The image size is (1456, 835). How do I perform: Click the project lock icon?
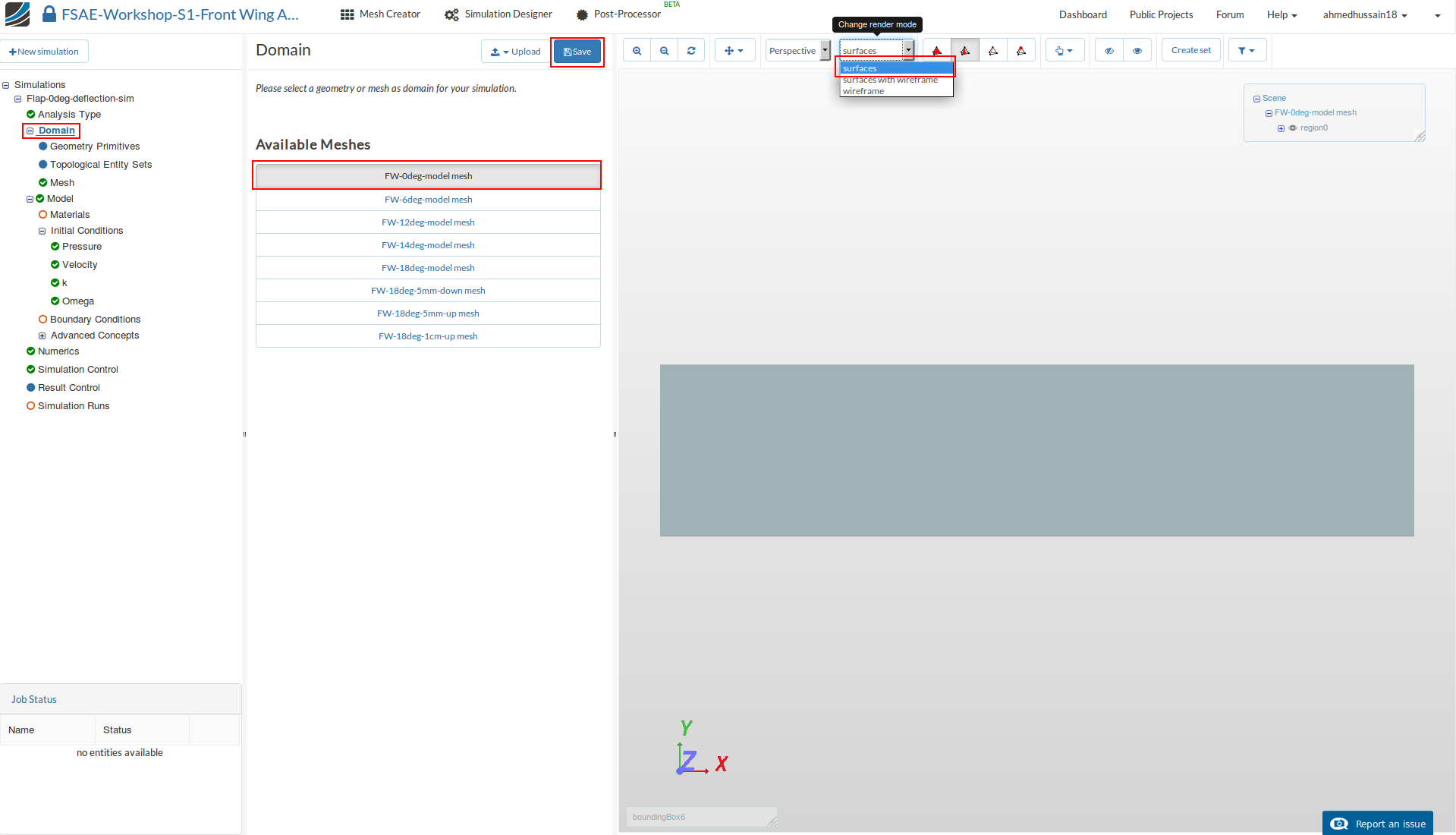tap(49, 14)
